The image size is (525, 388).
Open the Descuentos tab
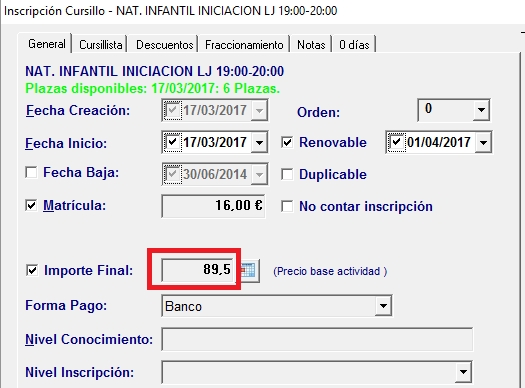[x=164, y=45]
